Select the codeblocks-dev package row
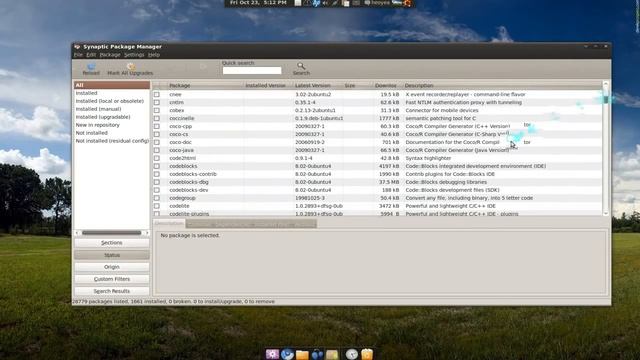640x360 pixels. click(x=377, y=190)
